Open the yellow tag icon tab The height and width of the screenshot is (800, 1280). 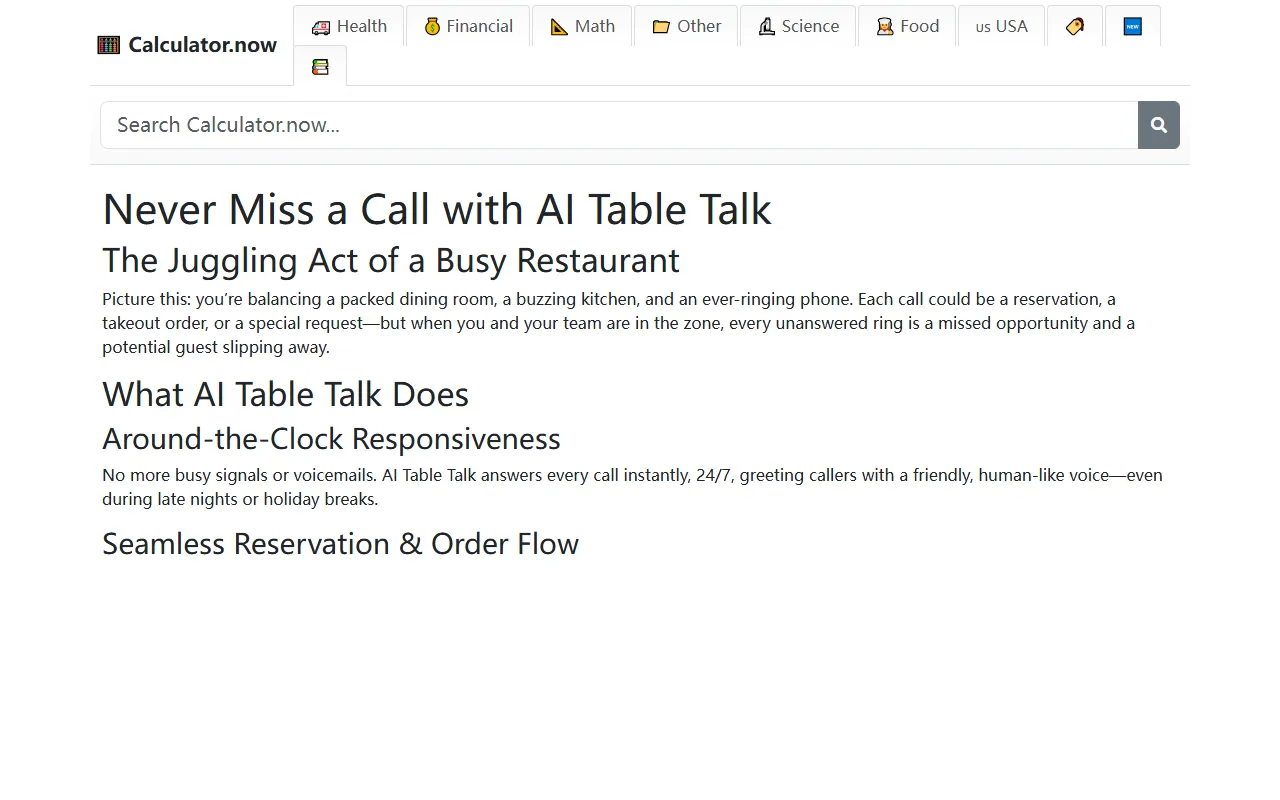[1074, 26]
